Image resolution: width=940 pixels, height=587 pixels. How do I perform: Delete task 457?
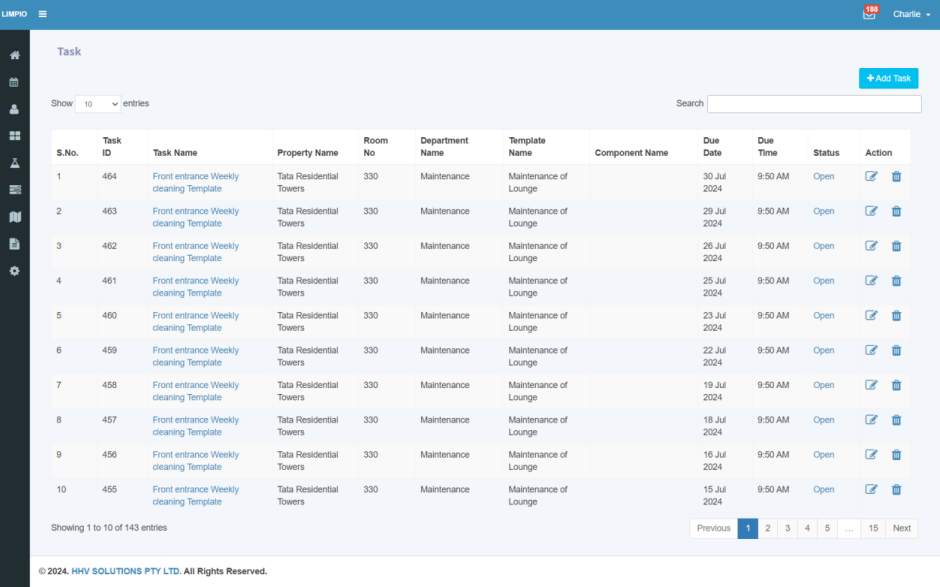point(896,420)
